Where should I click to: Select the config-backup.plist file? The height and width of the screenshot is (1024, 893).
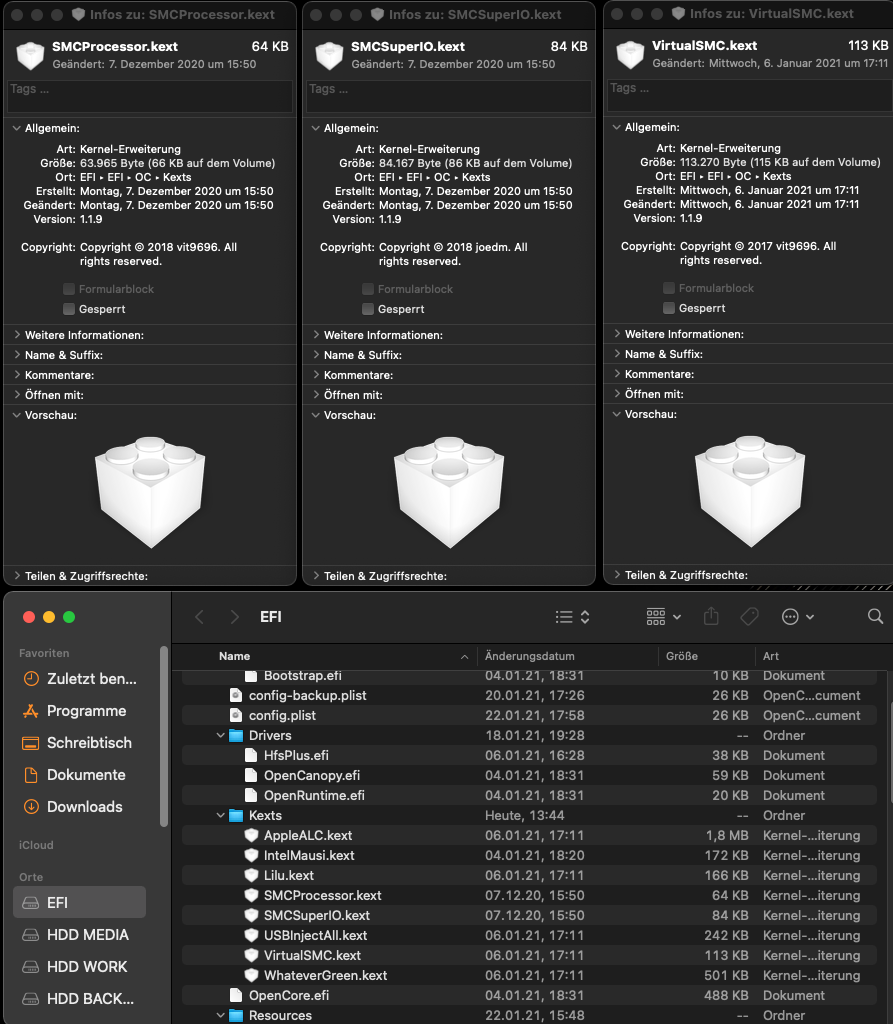point(529,696)
